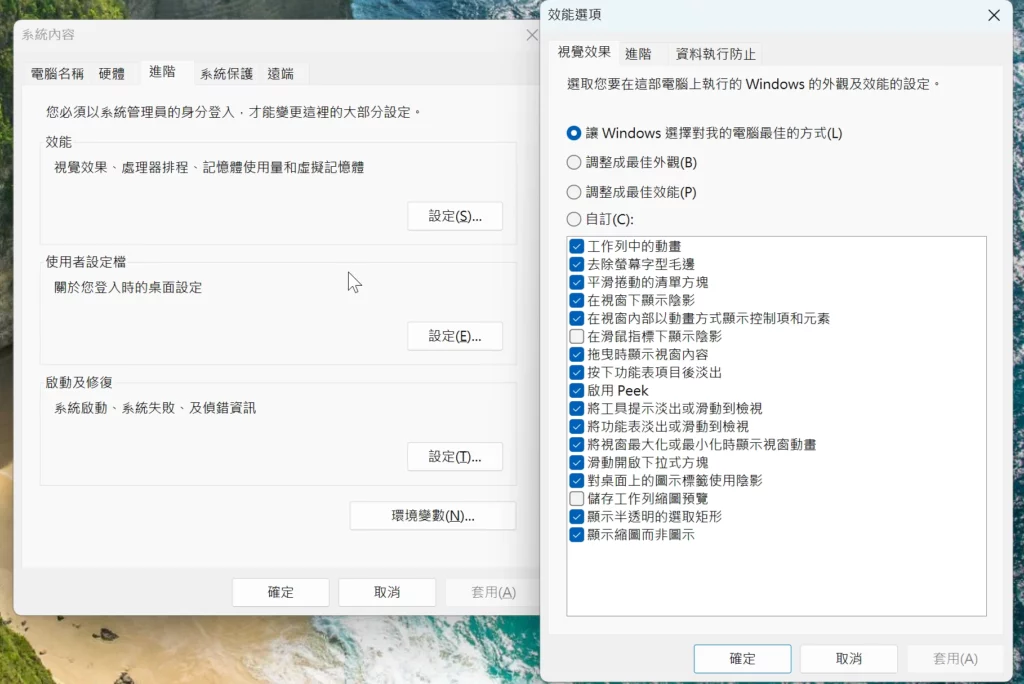Image resolution: width=1024 pixels, height=684 pixels.
Task: Click the 環境變數(N) button
Action: pyautogui.click(x=432, y=516)
